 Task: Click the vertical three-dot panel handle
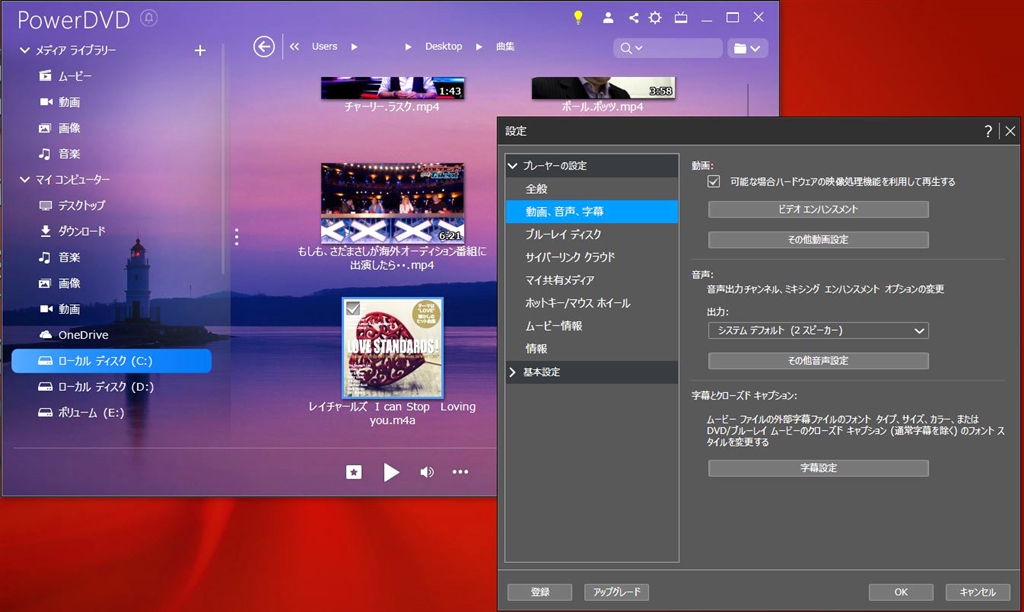pyautogui.click(x=236, y=236)
